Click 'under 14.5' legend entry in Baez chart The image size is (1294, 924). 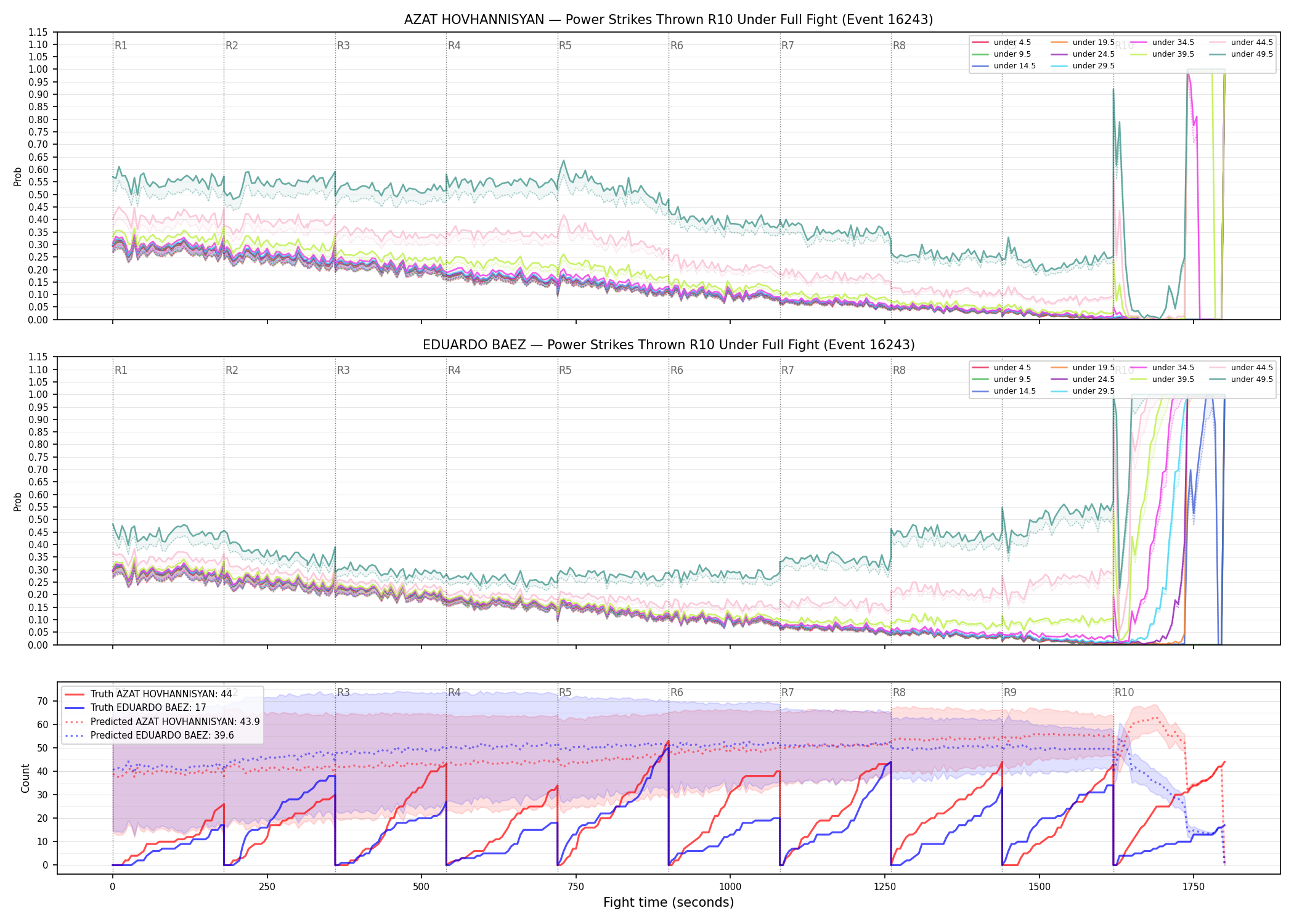1003,391
